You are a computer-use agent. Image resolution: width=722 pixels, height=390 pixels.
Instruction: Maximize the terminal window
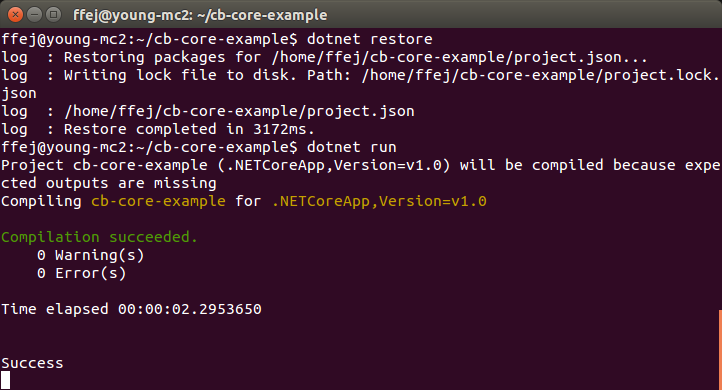coord(54,15)
